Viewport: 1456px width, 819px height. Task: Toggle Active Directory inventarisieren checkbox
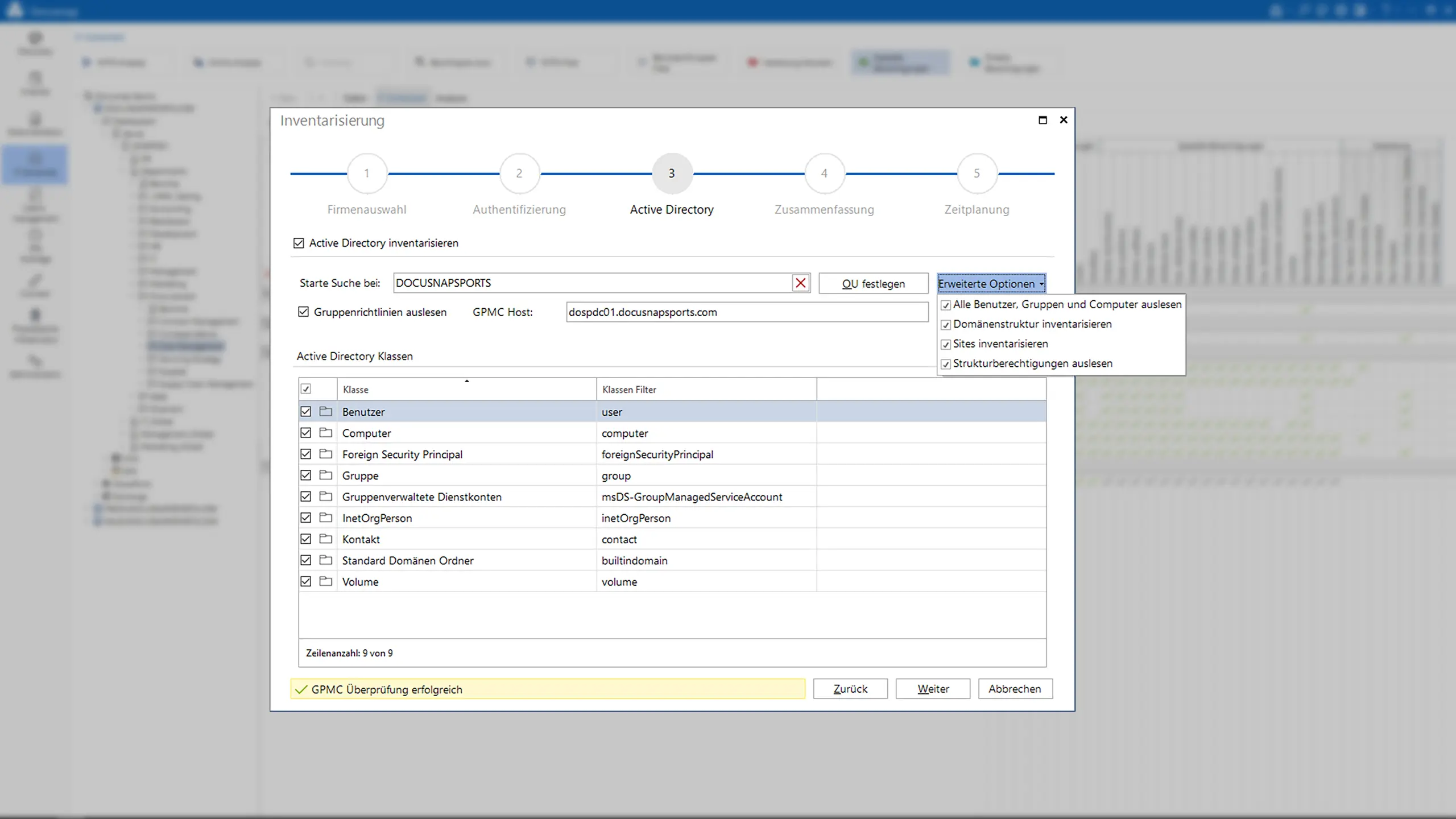coord(299,243)
